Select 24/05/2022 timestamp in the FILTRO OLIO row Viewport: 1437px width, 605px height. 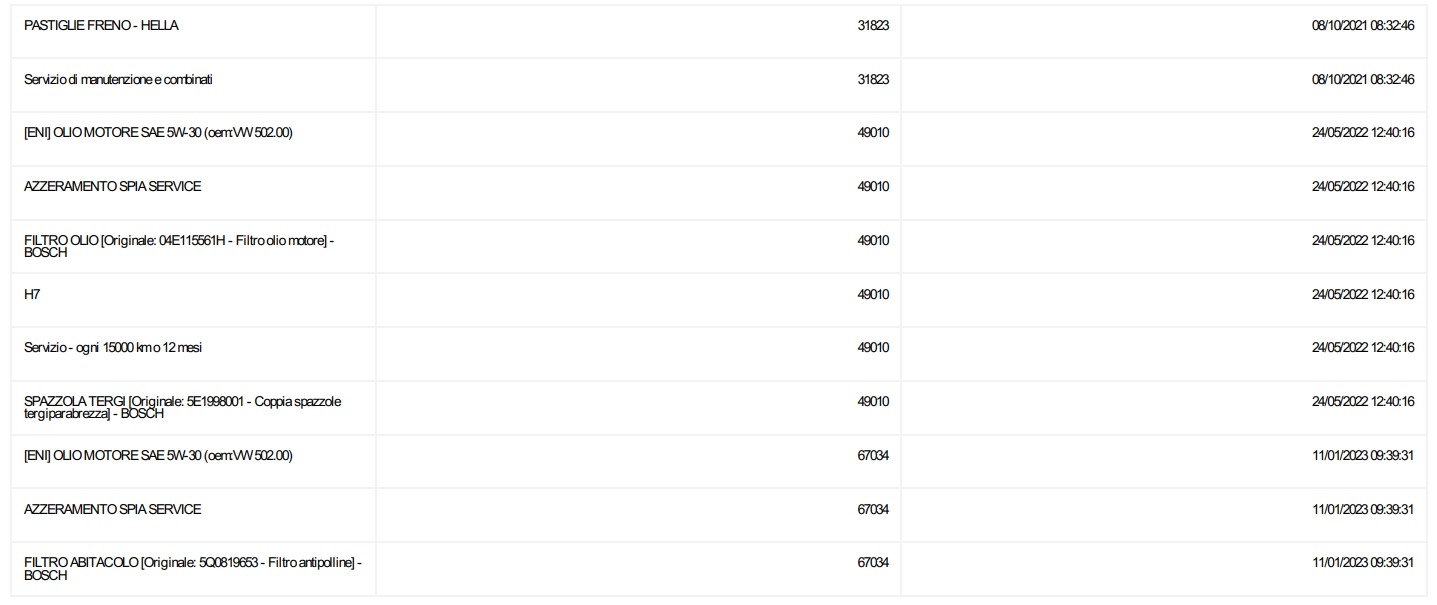click(1363, 241)
